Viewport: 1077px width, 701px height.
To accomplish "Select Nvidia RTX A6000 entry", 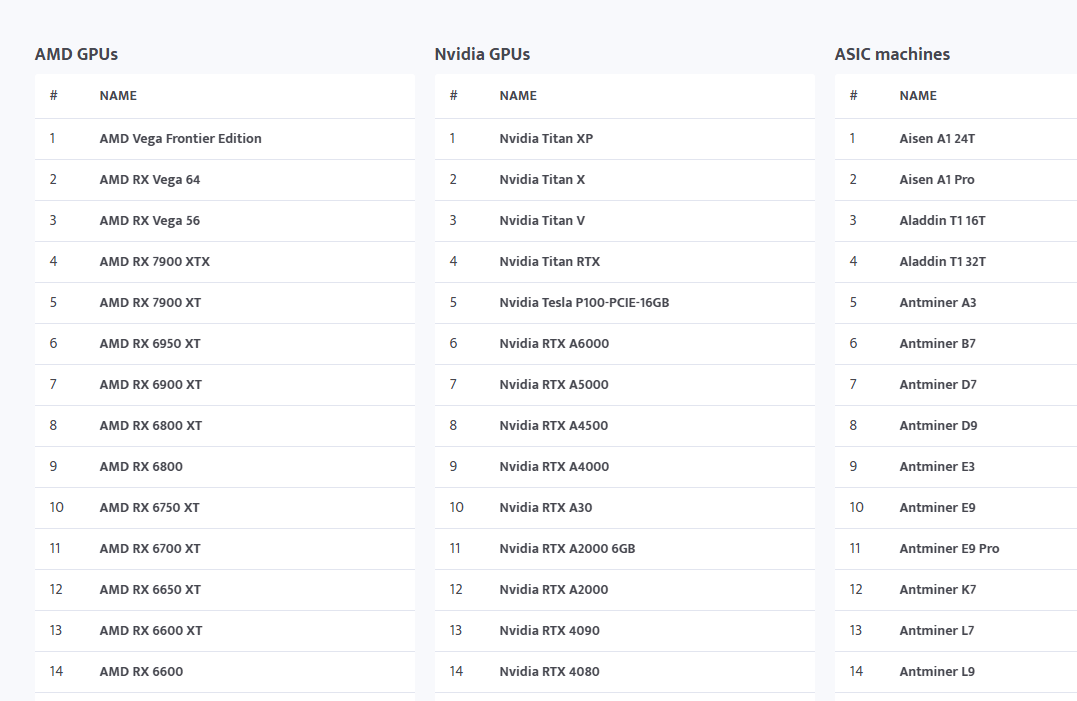I will coord(554,344).
